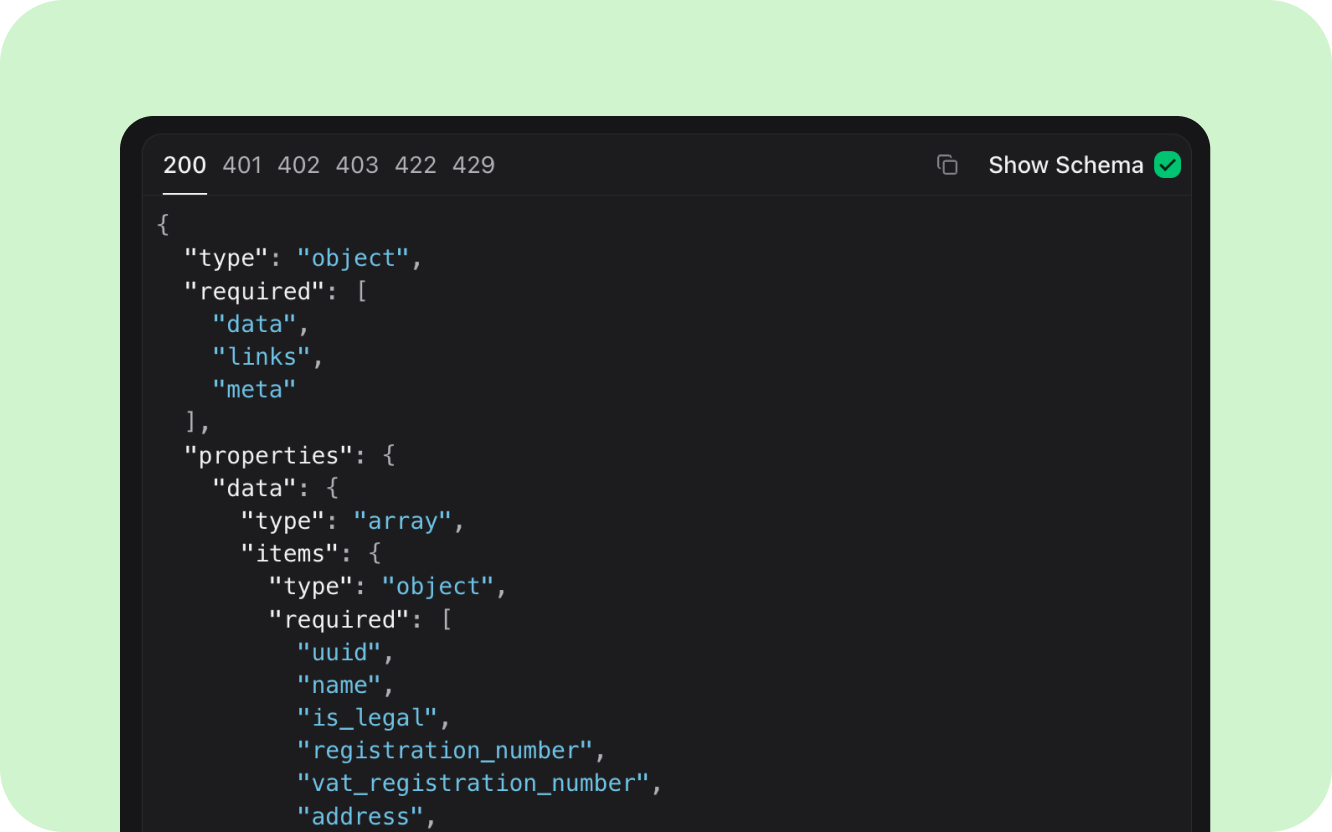Image resolution: width=1332 pixels, height=832 pixels.
Task: Uncheck the Show Schema checkbox
Action: click(1167, 165)
